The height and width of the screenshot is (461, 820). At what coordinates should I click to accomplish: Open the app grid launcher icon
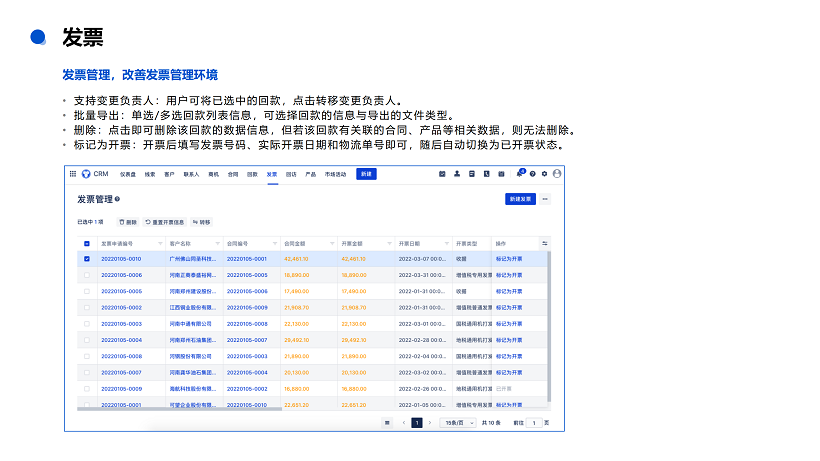coord(73,174)
